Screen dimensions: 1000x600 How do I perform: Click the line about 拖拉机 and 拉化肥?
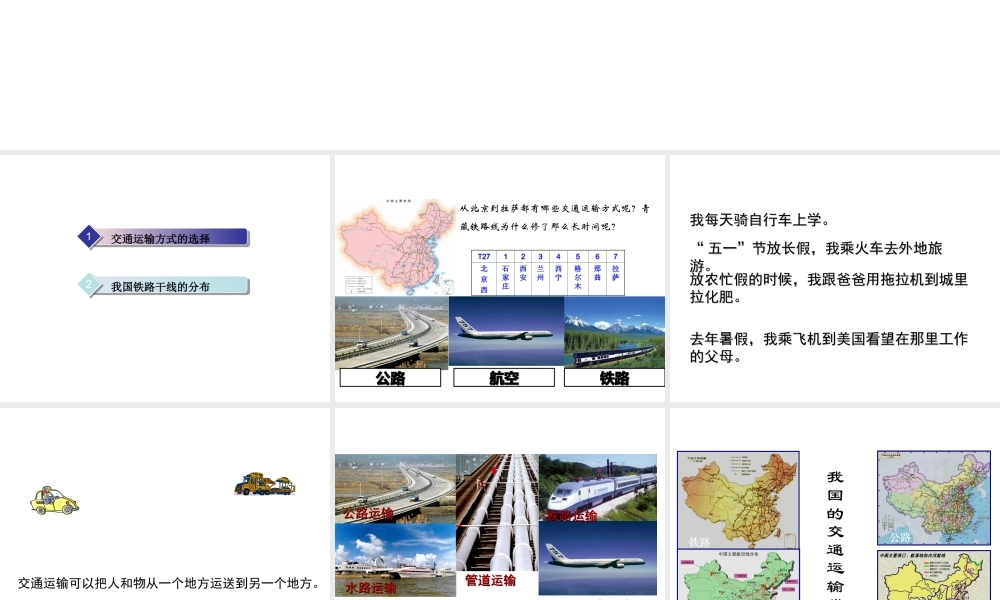pyautogui.click(x=829, y=288)
